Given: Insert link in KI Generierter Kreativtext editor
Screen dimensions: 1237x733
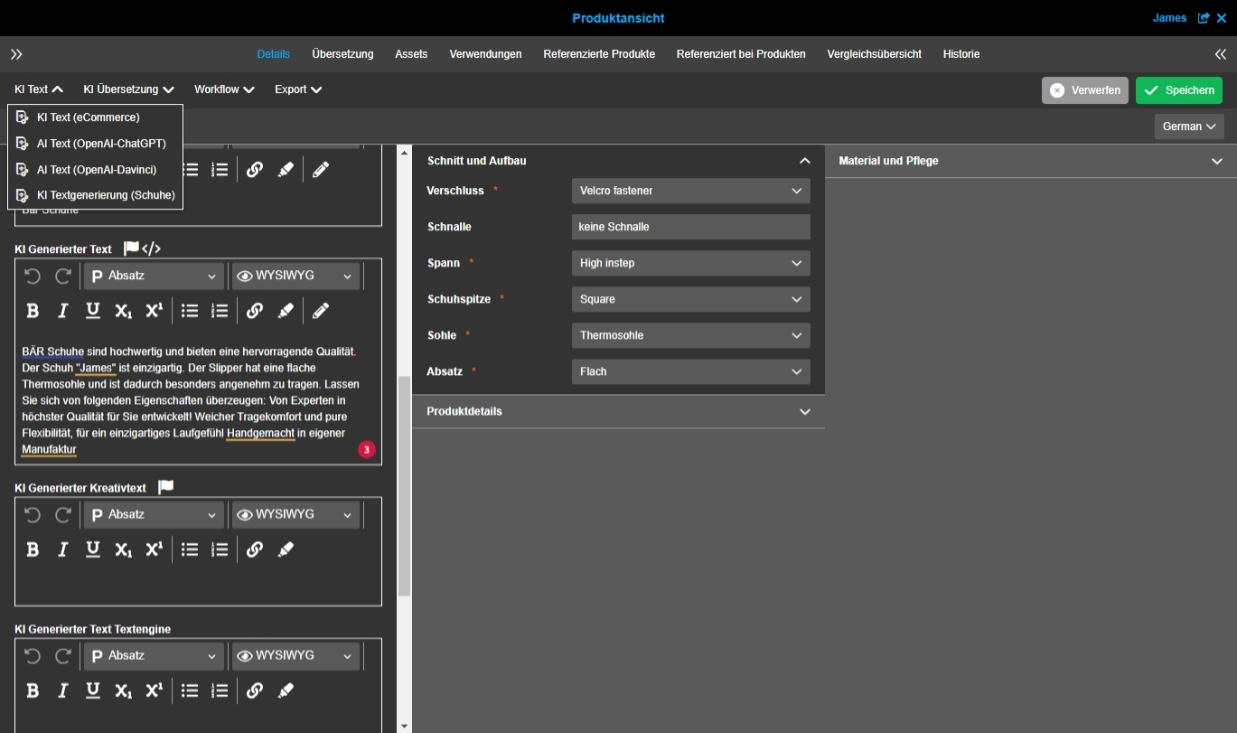Looking at the screenshot, I should pyautogui.click(x=255, y=549).
